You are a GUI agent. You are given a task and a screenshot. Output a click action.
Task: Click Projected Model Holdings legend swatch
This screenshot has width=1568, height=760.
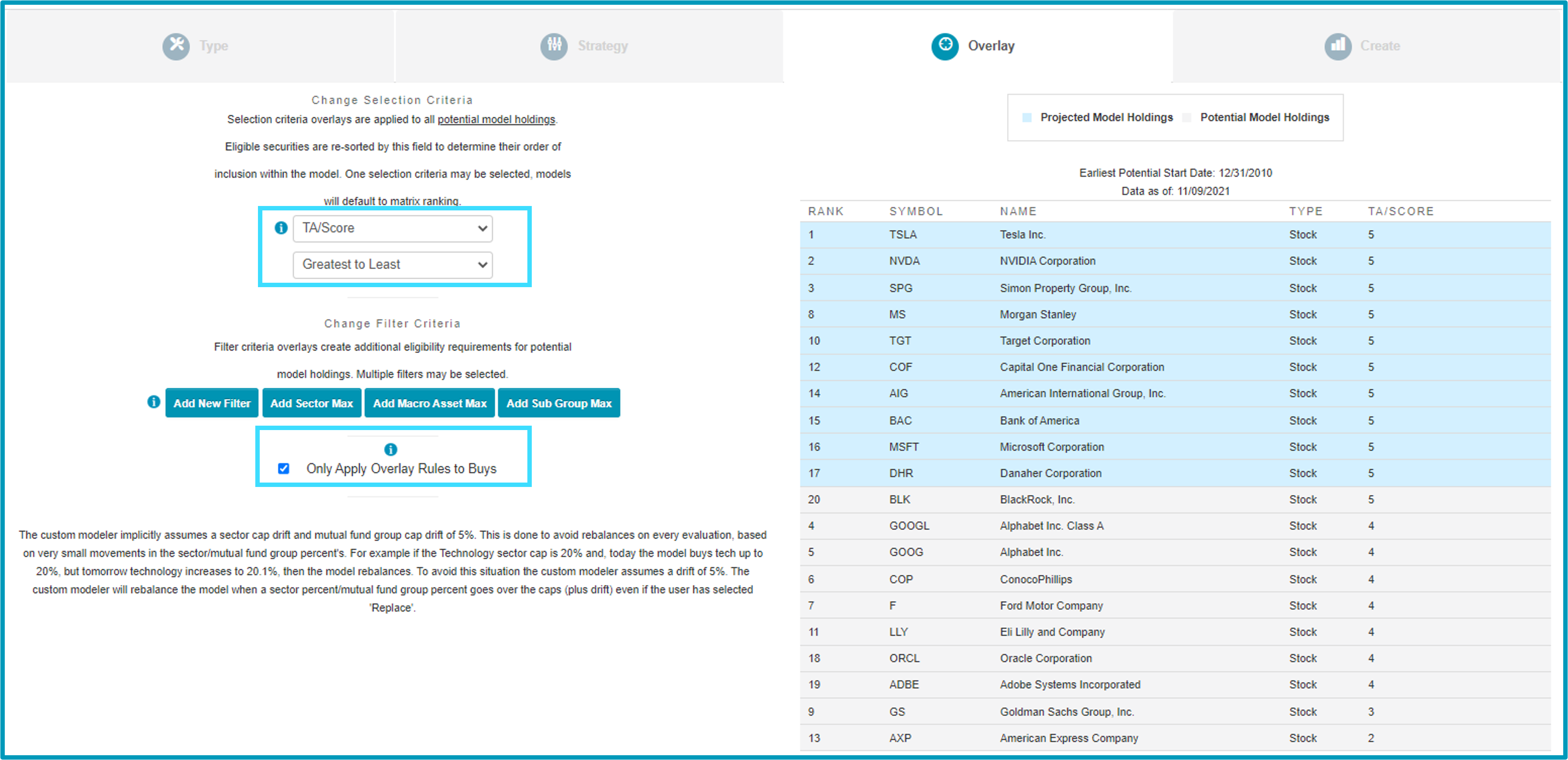1027,117
